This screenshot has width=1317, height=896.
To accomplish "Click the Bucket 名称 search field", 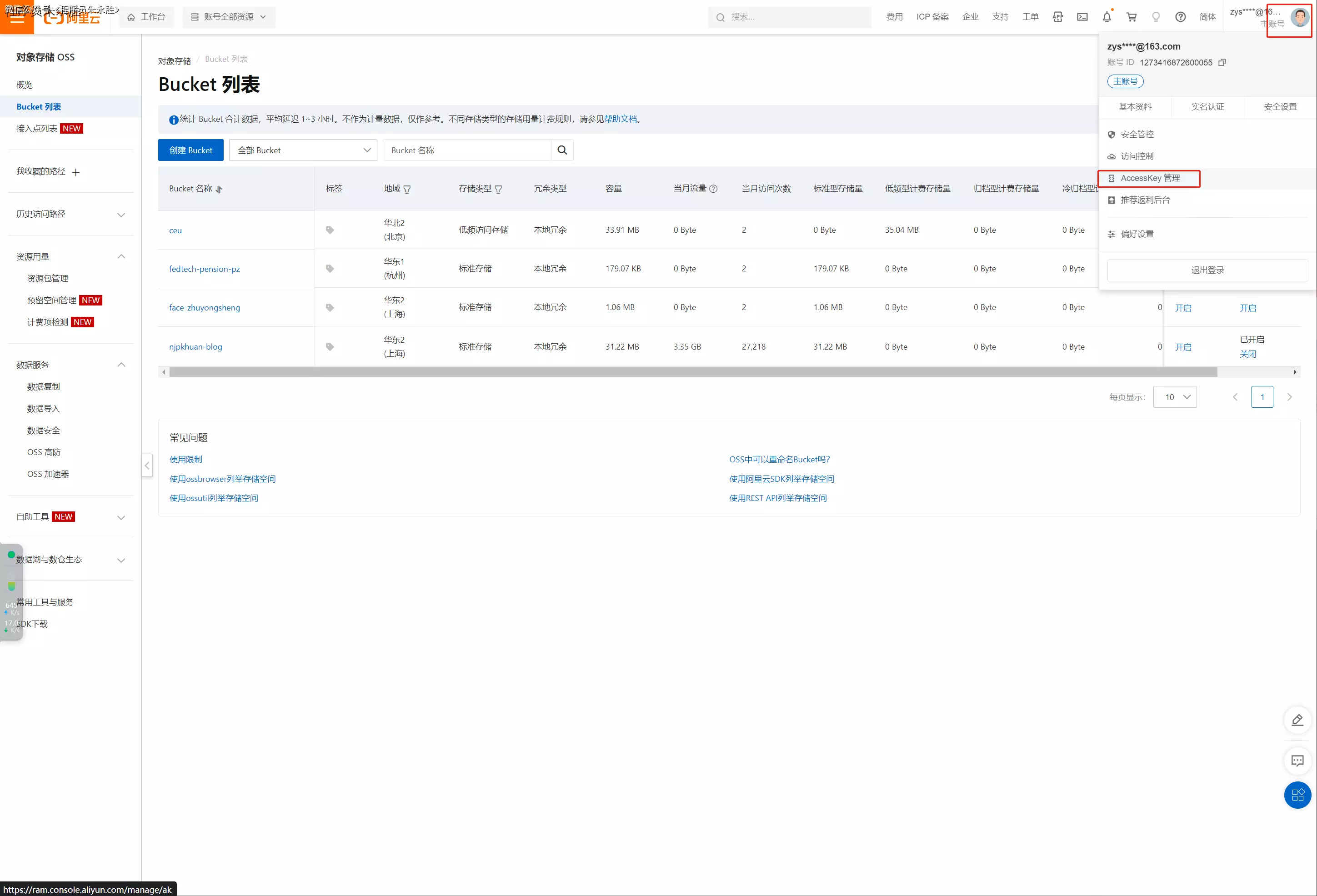I will point(467,150).
